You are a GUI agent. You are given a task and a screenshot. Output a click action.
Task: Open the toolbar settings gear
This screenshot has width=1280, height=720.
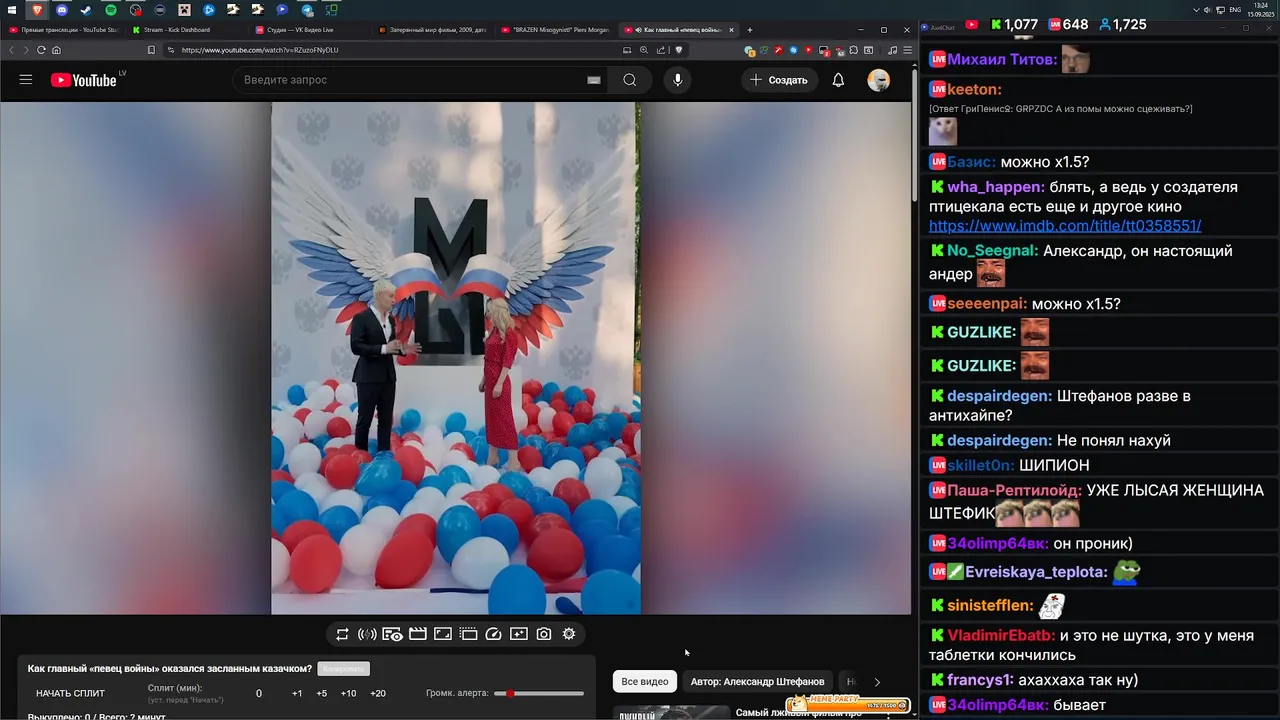(x=569, y=634)
